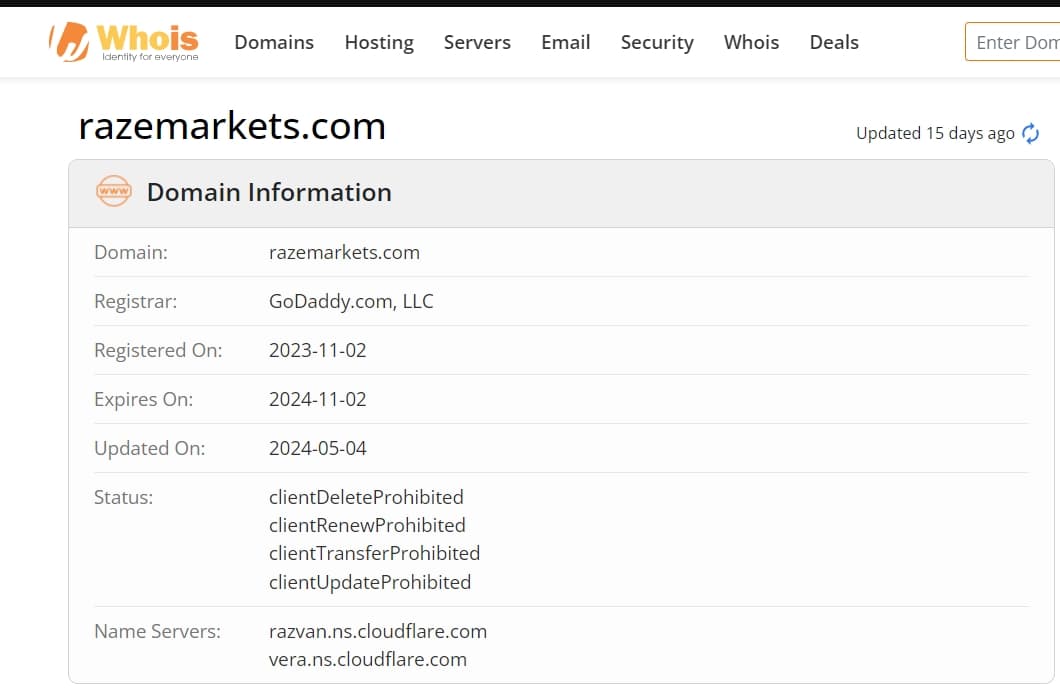Select status clientTransferProhibited

[x=375, y=553]
